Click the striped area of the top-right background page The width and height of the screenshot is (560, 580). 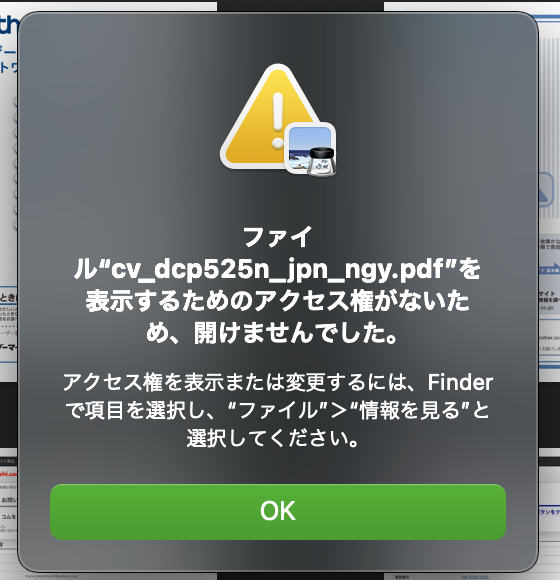click(550, 104)
